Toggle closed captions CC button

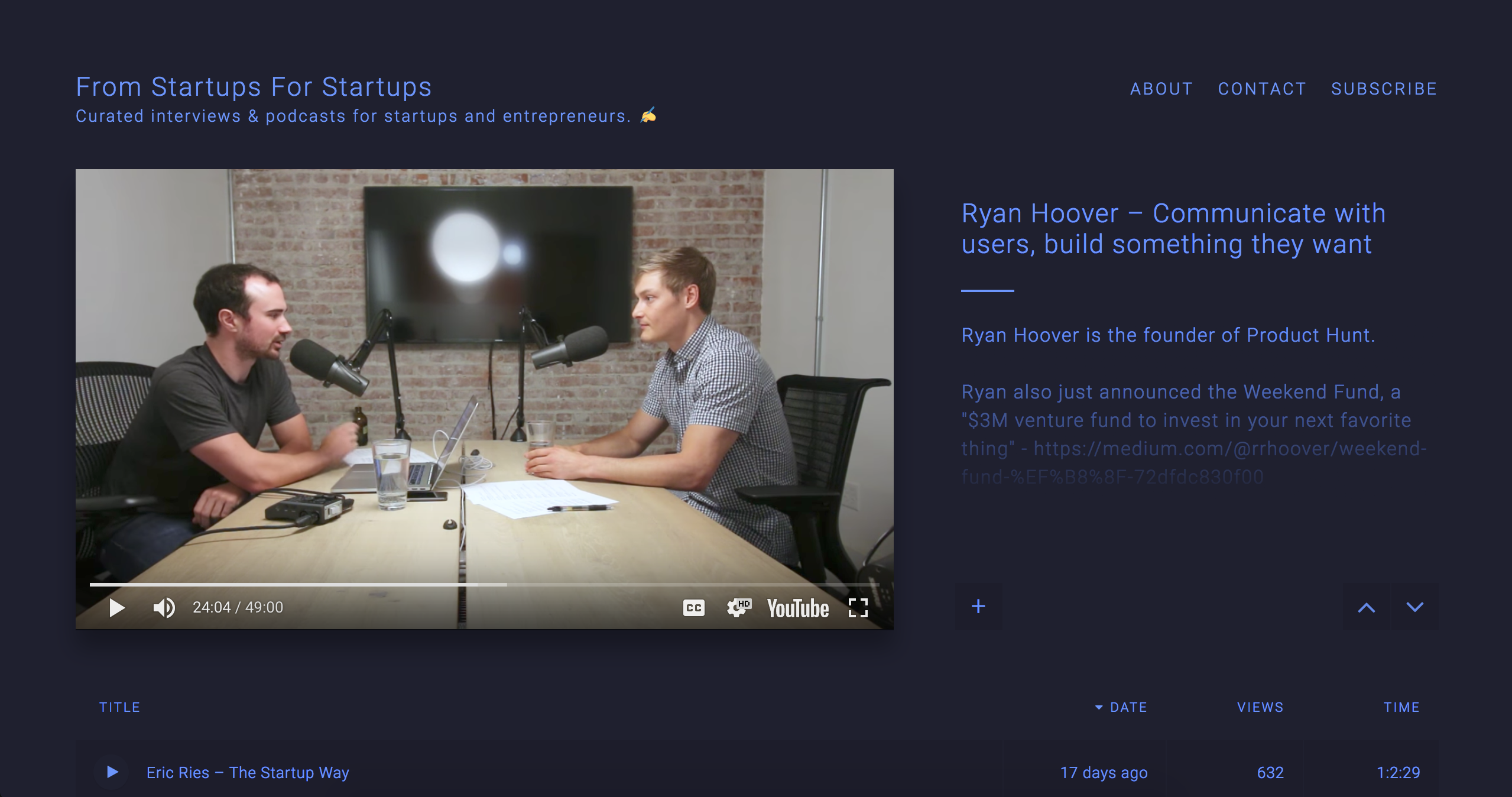pos(693,608)
